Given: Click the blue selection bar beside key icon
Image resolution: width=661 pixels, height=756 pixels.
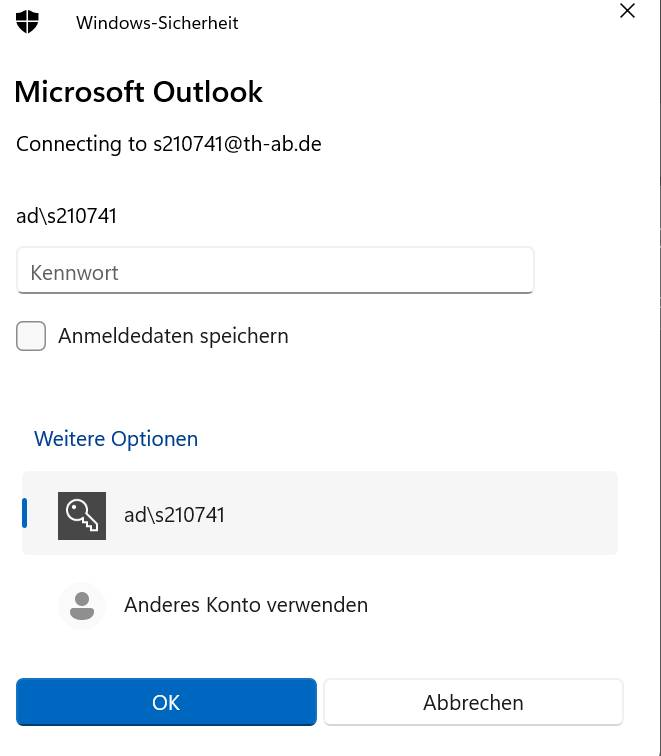Looking at the screenshot, I should click(25, 513).
